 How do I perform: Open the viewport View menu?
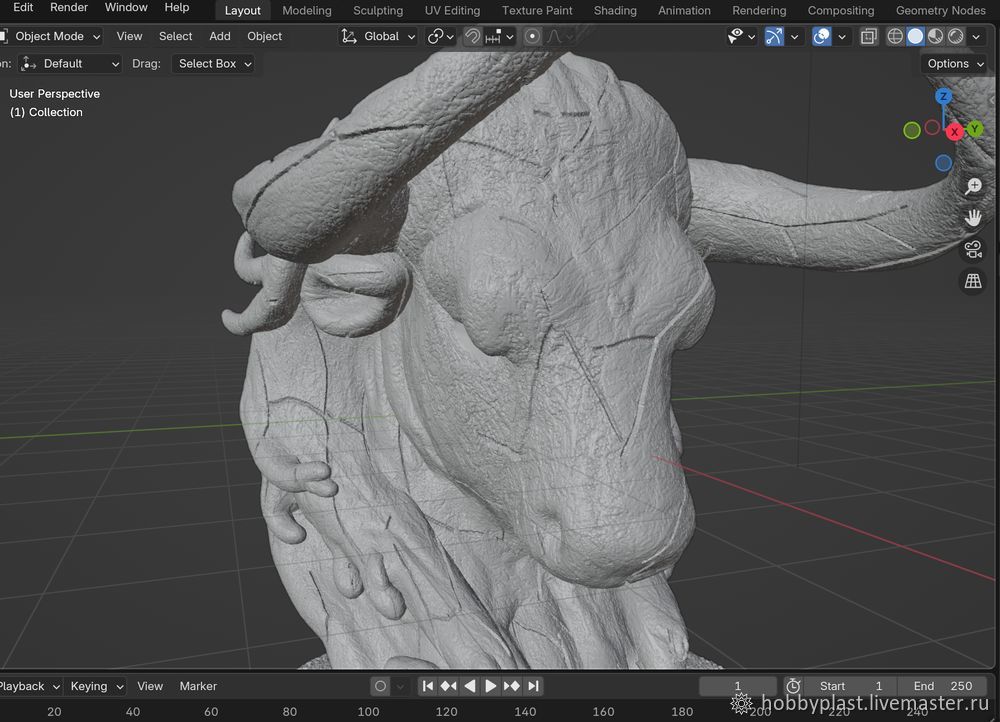click(x=129, y=36)
